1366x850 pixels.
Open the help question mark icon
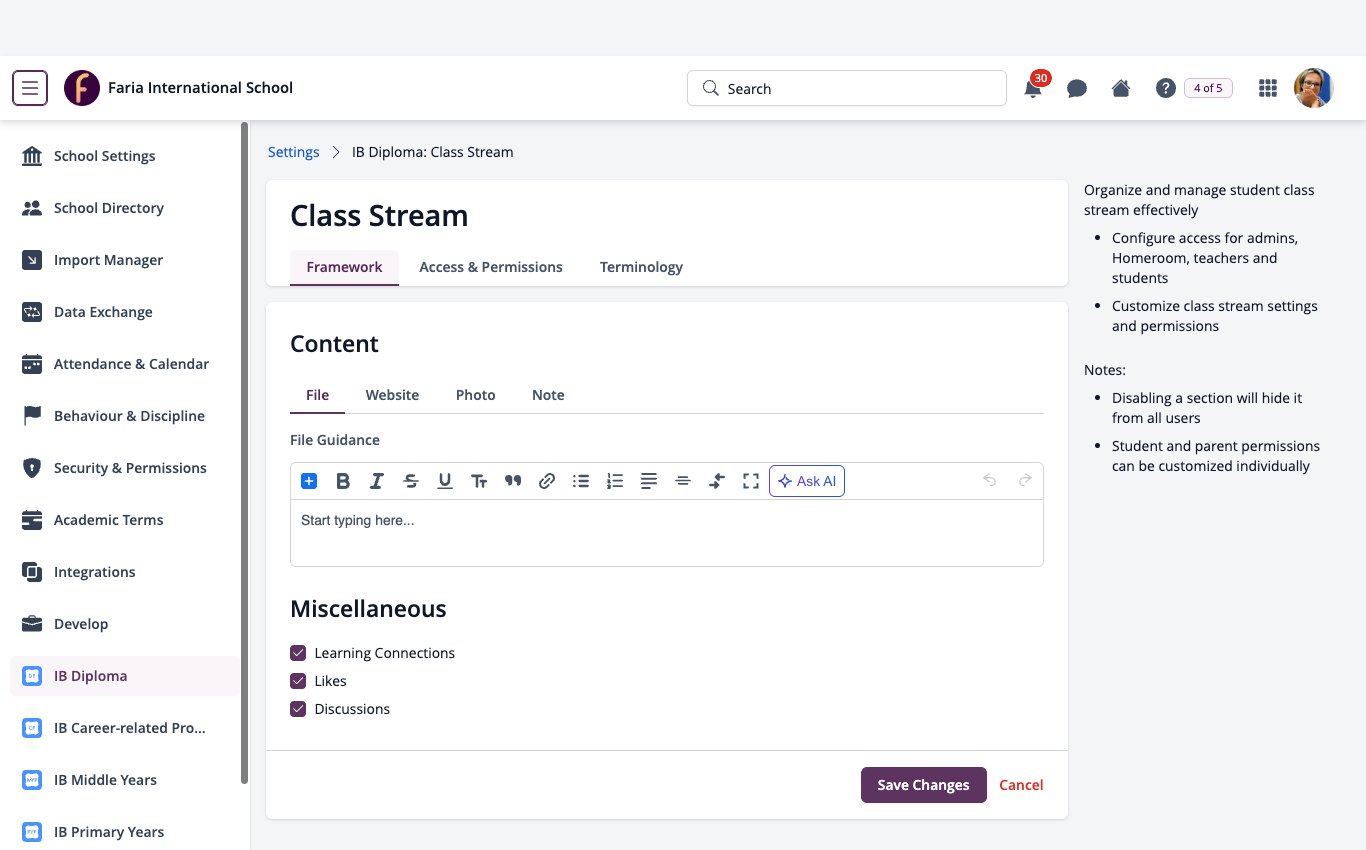coord(1165,88)
